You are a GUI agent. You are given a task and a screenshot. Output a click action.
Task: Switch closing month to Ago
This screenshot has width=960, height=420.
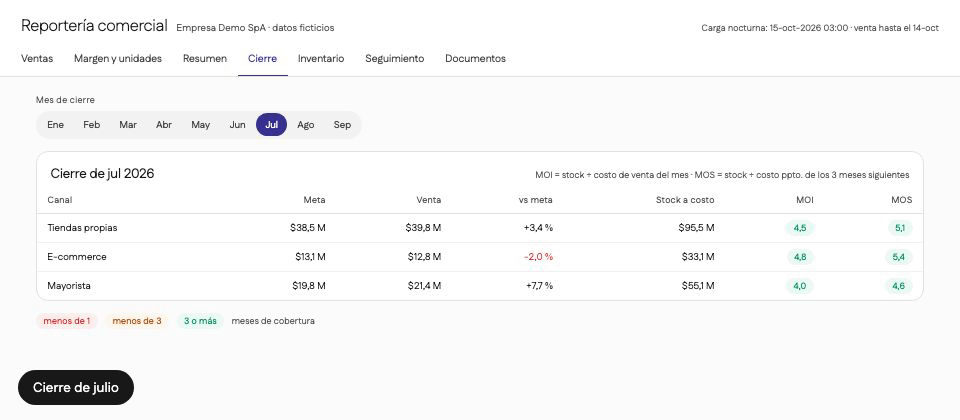coord(306,125)
